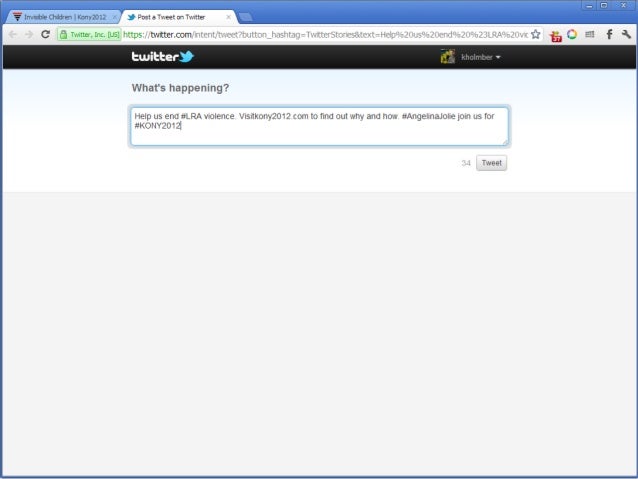Click inside the tweet text box
This screenshot has width=638, height=479.
(x=319, y=126)
